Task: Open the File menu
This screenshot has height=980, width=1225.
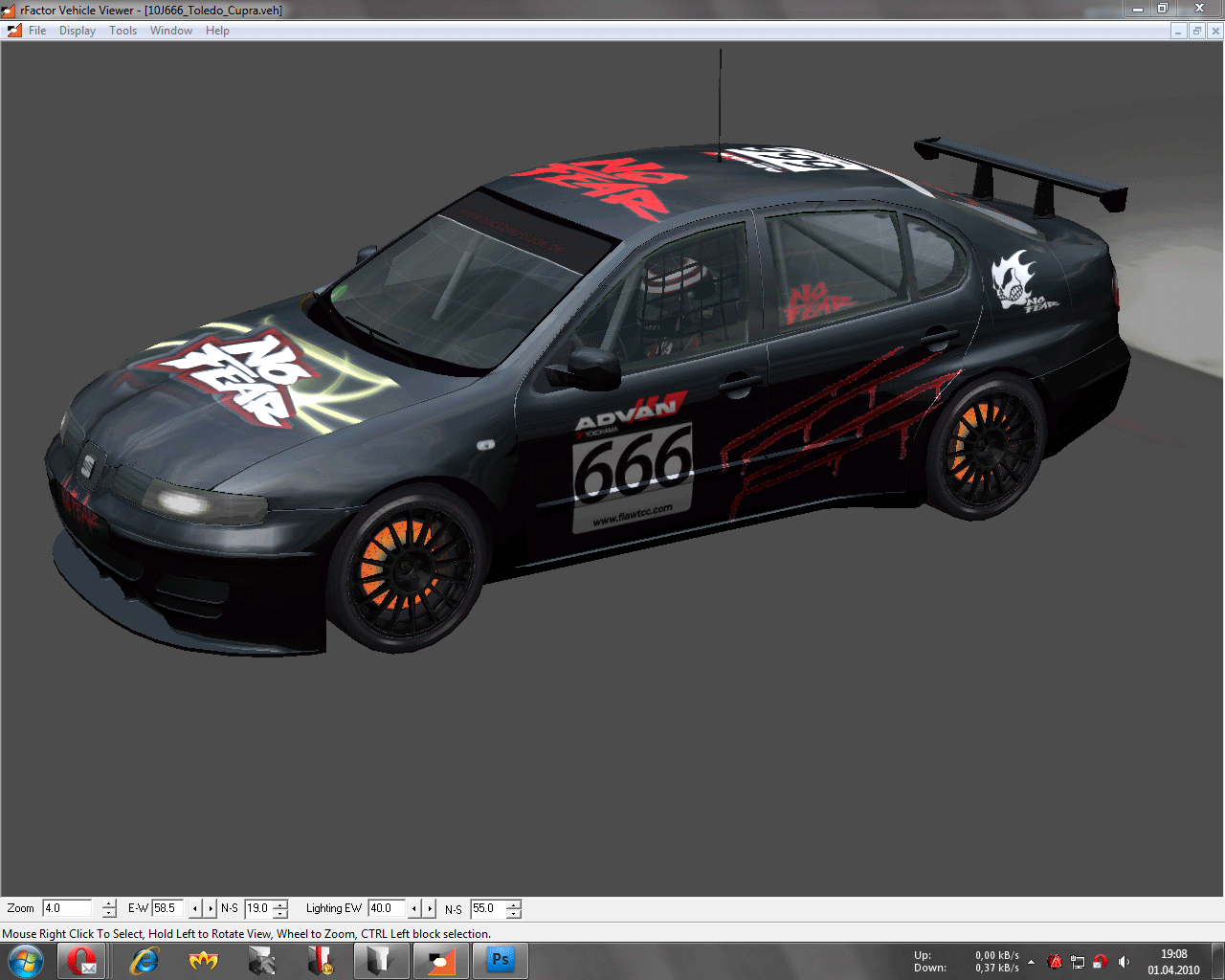Action: coord(37,31)
